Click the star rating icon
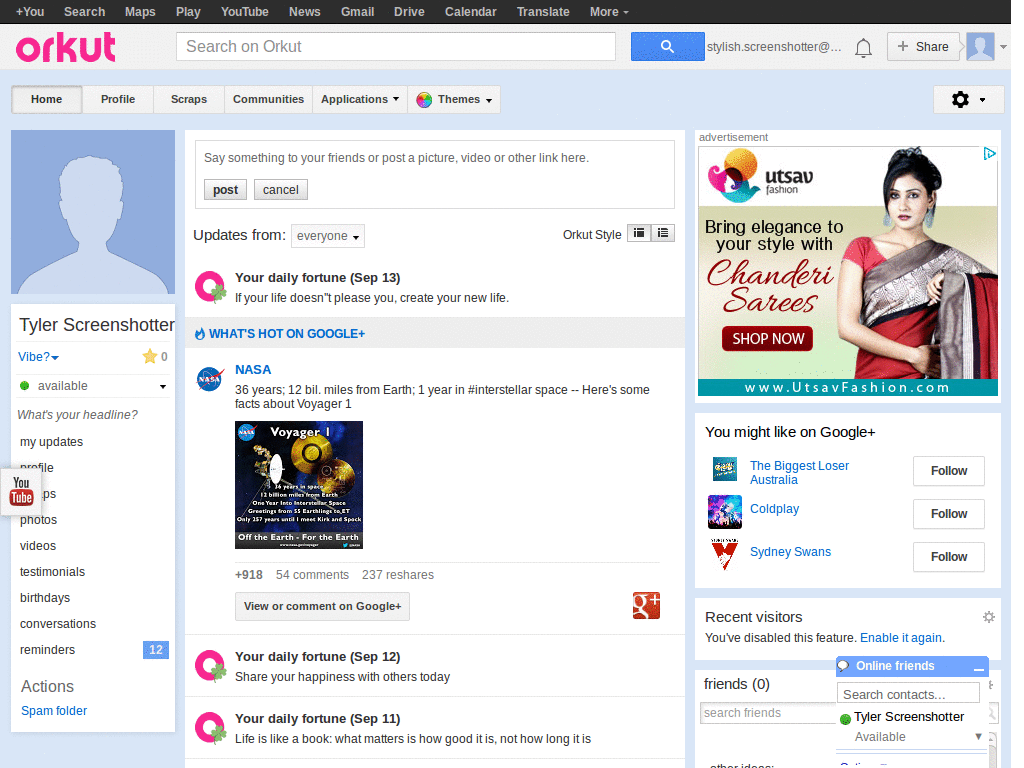1024x768 pixels. pos(150,357)
